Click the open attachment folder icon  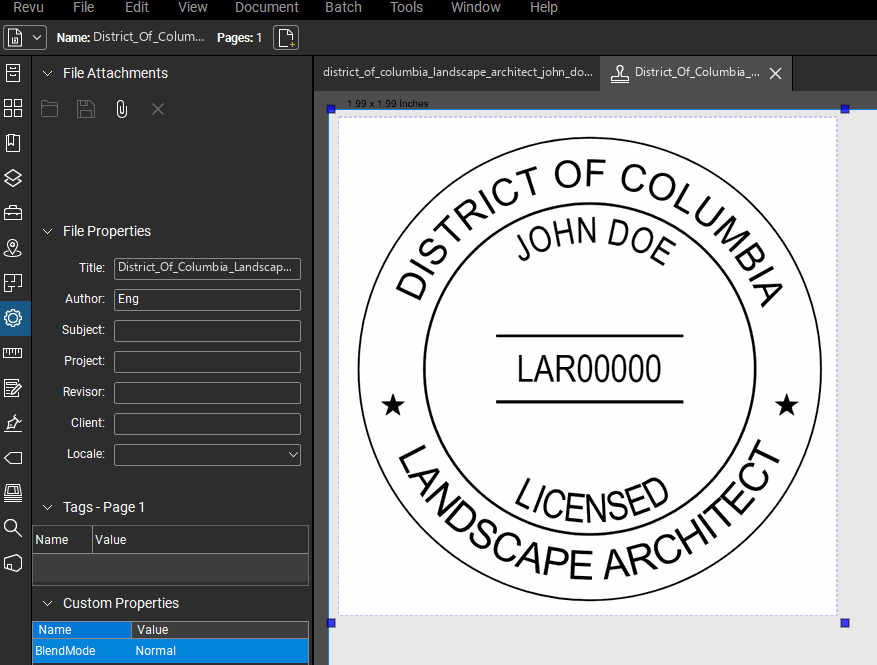[x=49, y=109]
